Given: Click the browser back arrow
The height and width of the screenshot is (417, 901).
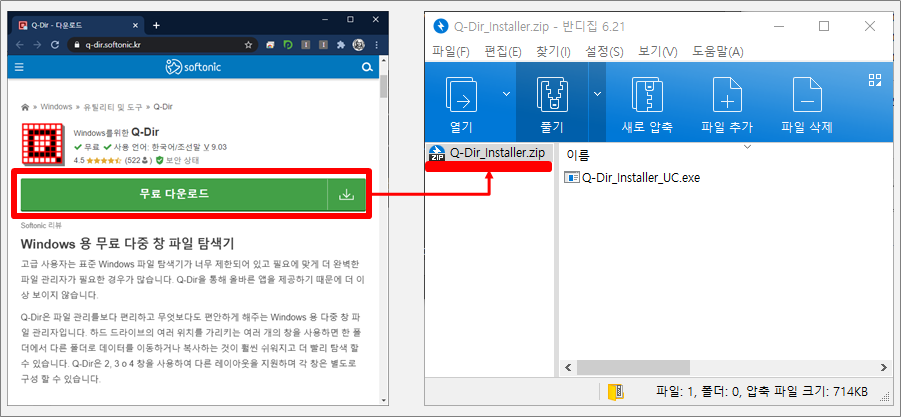Looking at the screenshot, I should 20,44.
